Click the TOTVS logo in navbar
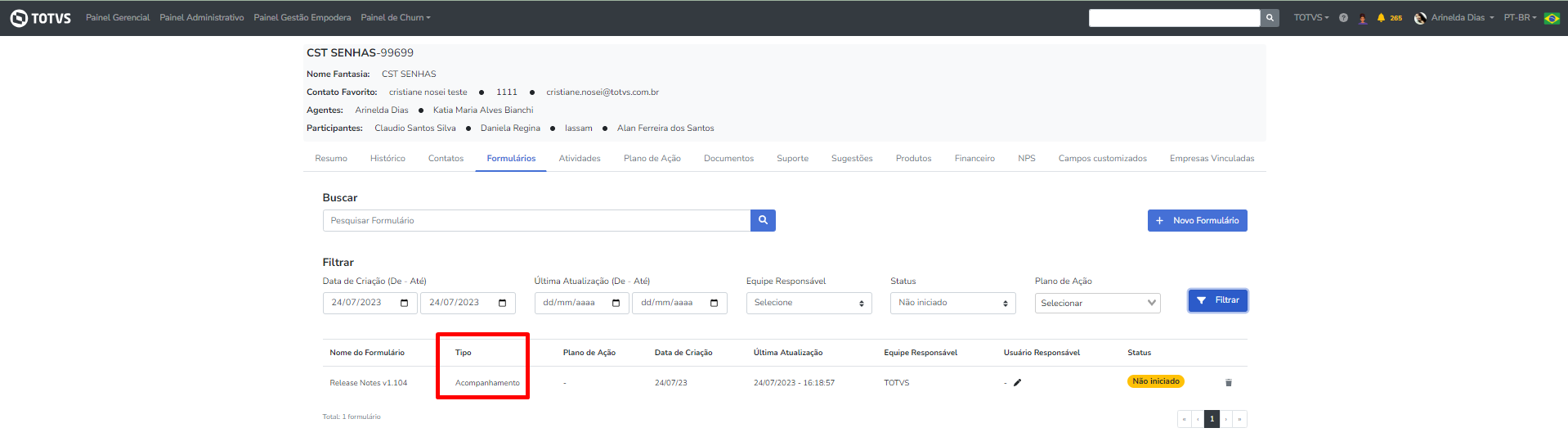Viewport: 1568px width, 437px height. (x=41, y=18)
